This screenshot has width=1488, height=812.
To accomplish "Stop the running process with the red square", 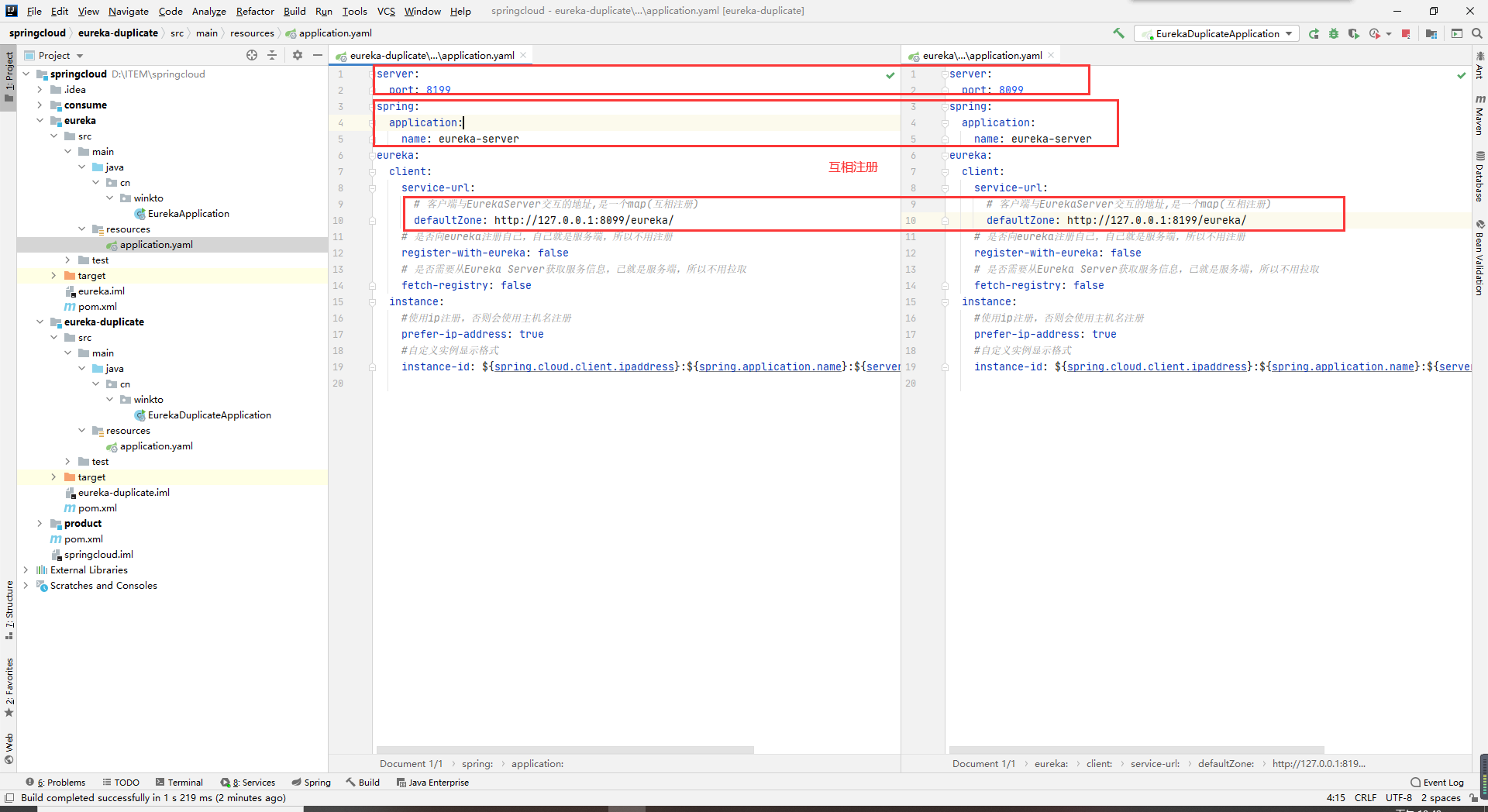I will (1406, 33).
